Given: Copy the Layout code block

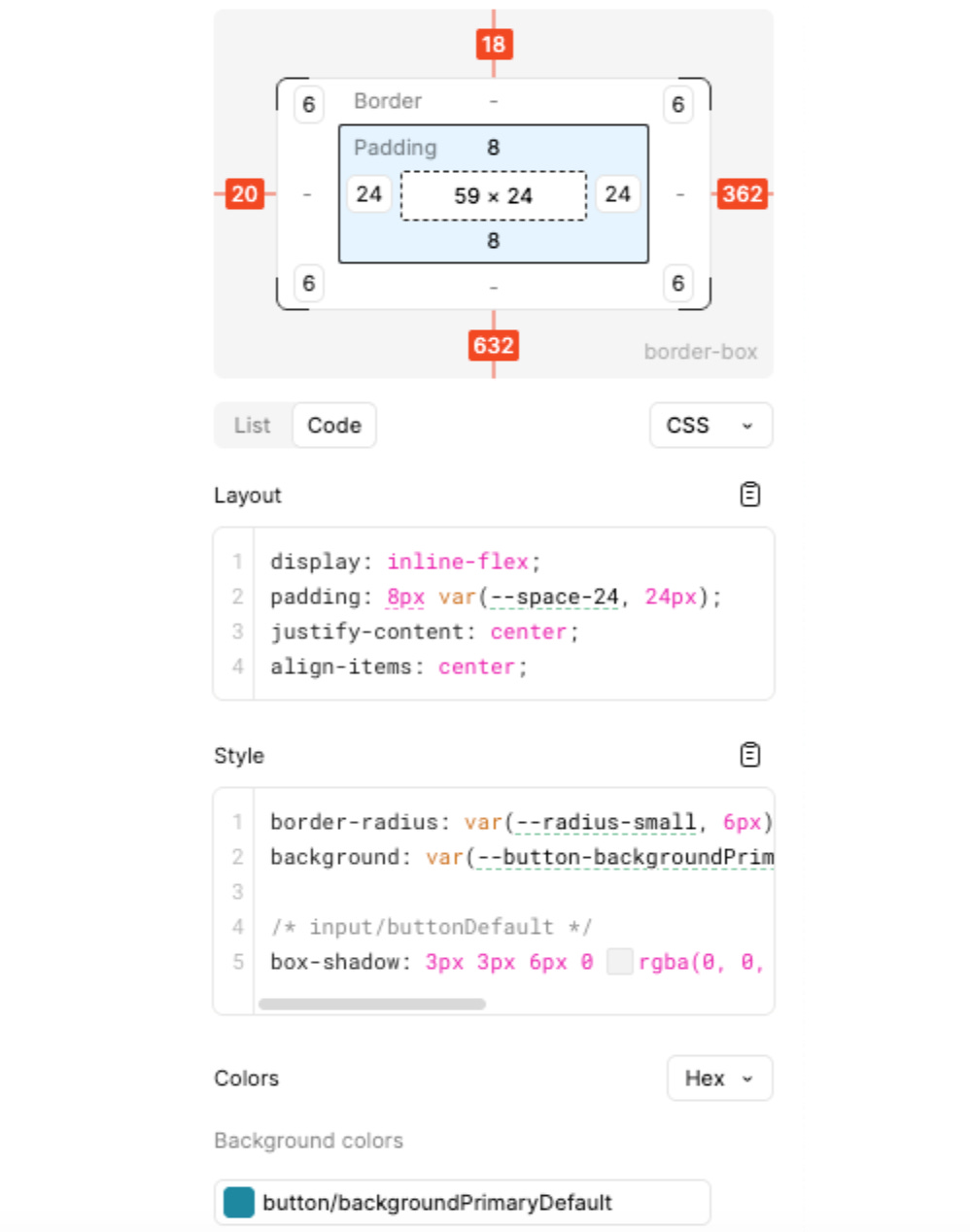Looking at the screenshot, I should [749, 495].
